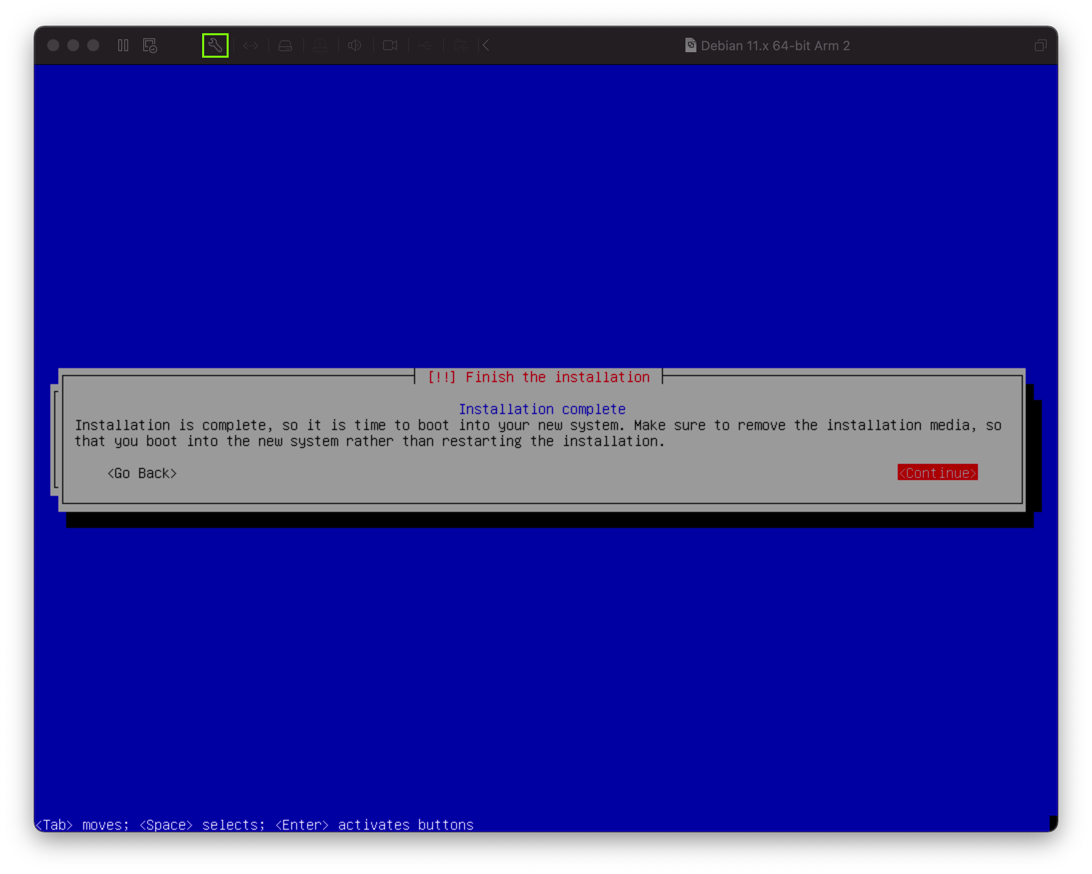The height and width of the screenshot is (874, 1092).
Task: Click the window view mode icon at right of title bar
Action: tap(1040, 45)
